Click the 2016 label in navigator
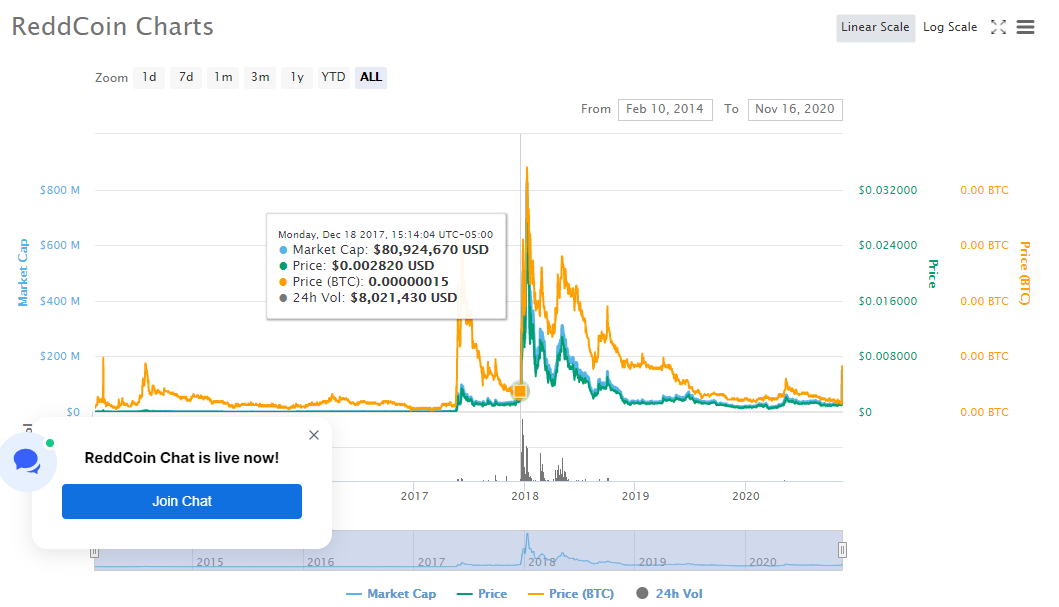Screen dimensions: 1059x607 tap(320, 562)
